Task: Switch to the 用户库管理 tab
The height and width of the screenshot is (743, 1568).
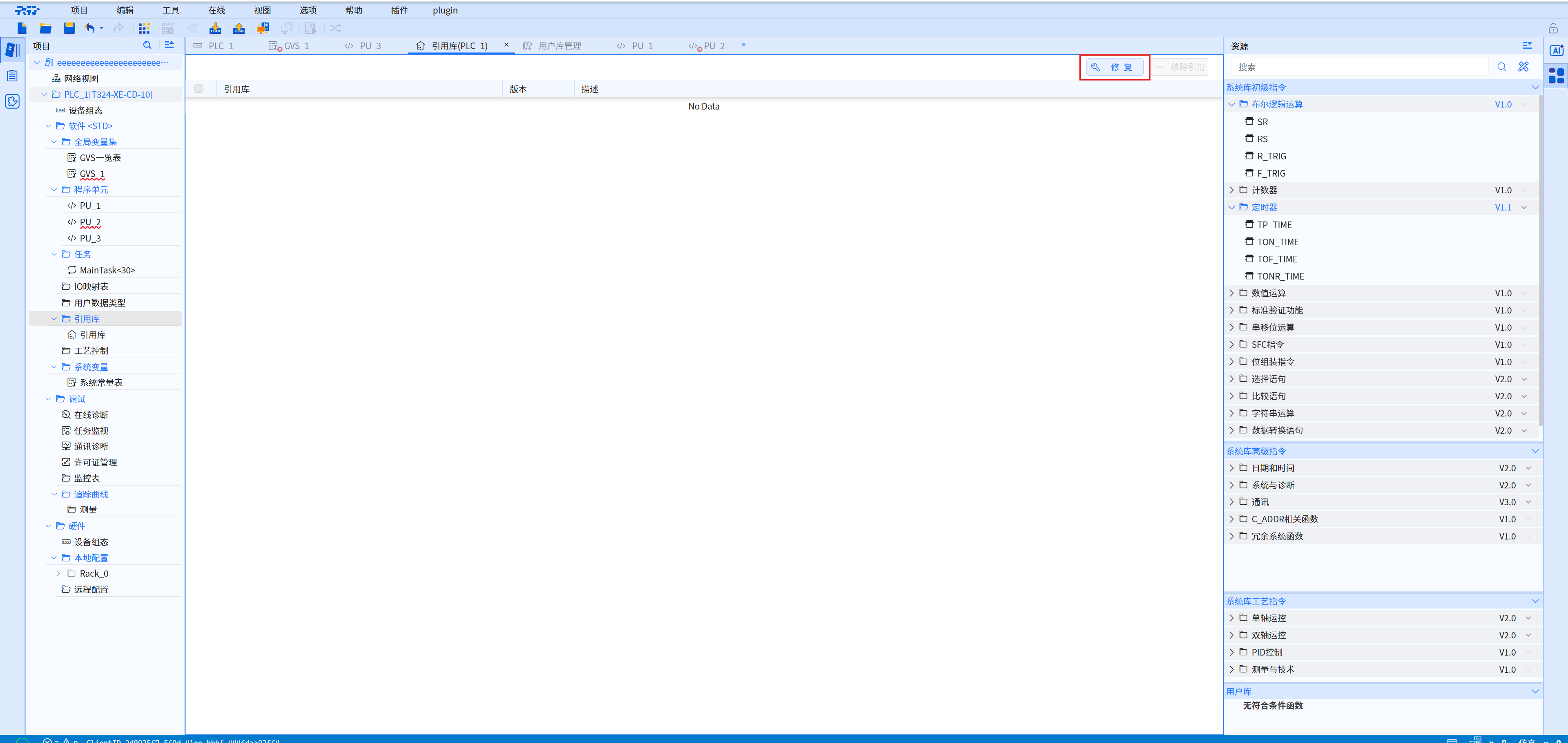Action: 559,46
